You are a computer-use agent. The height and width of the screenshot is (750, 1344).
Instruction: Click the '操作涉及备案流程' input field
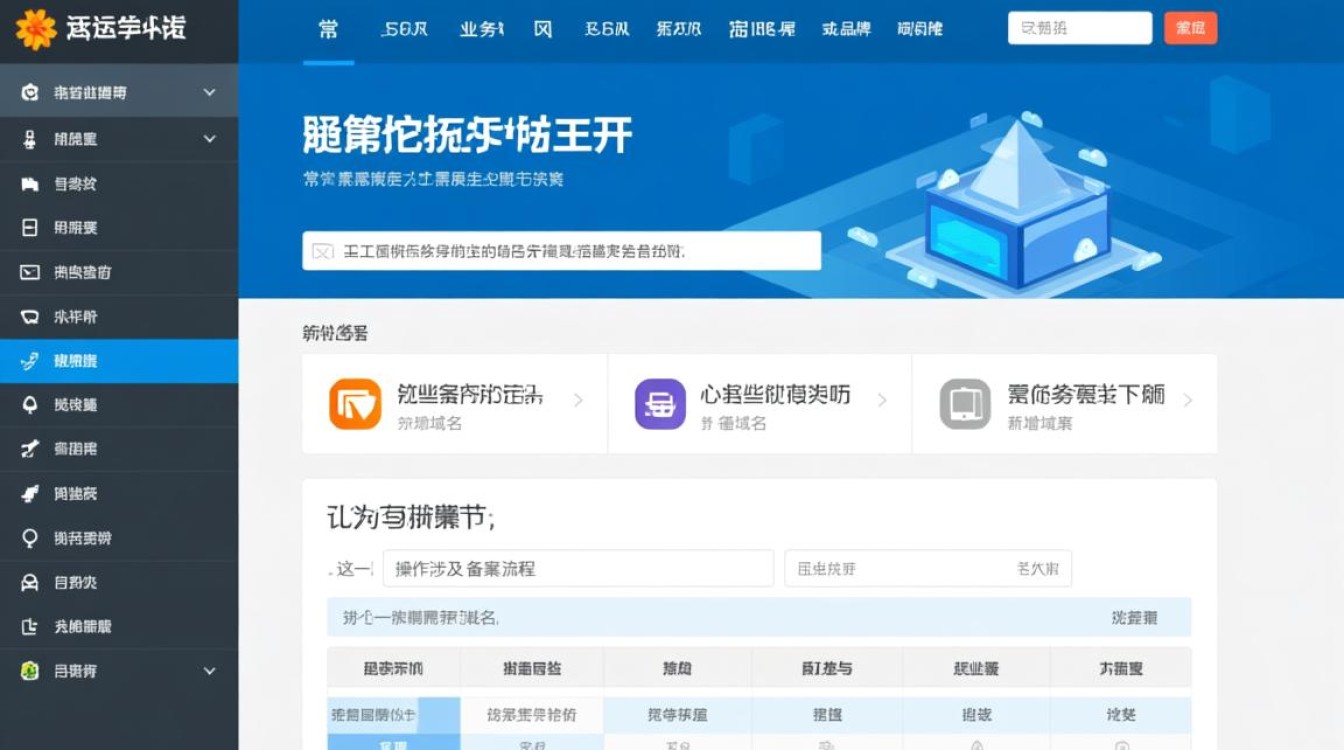(578, 568)
